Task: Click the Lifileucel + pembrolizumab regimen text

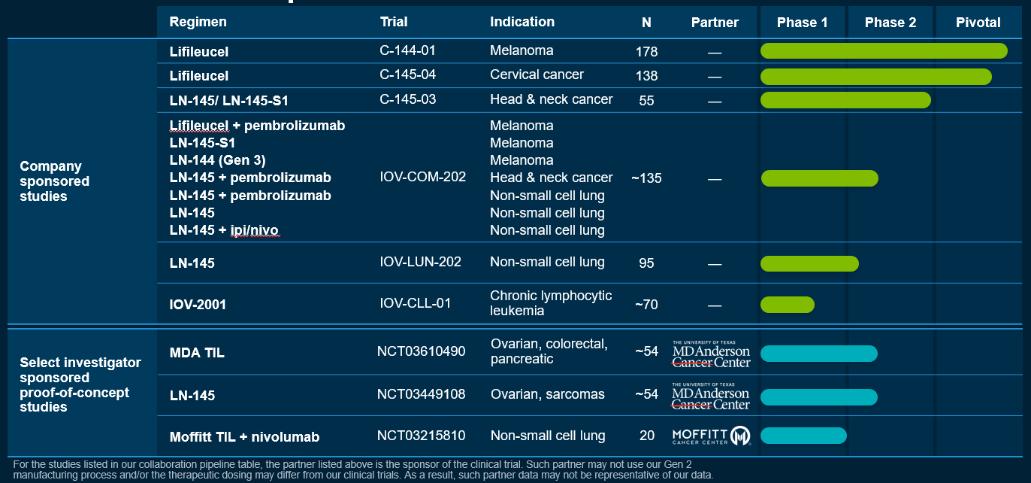Action: (x=257, y=126)
